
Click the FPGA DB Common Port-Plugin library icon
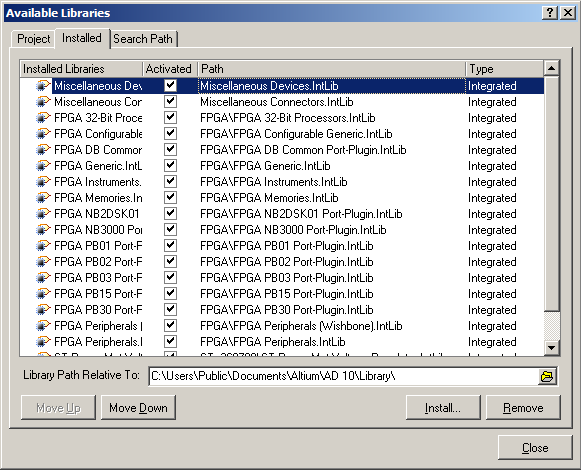[x=43, y=150]
